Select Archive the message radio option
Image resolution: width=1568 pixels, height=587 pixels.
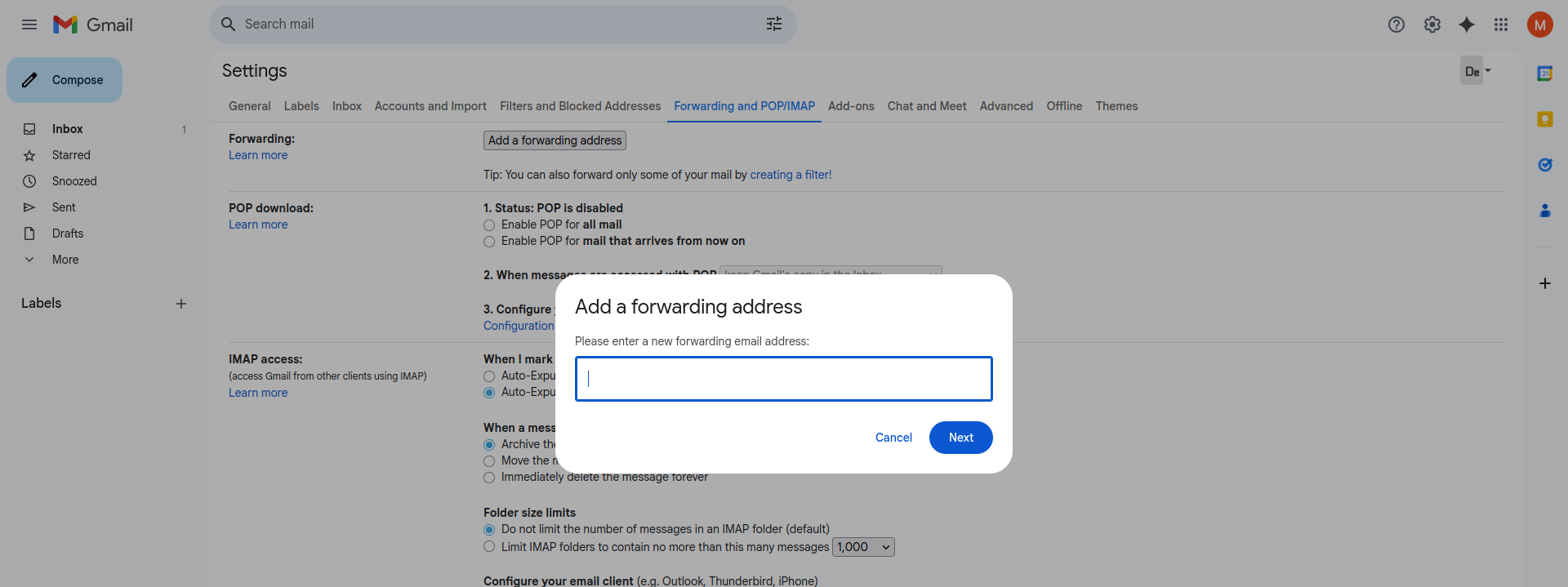[489, 445]
